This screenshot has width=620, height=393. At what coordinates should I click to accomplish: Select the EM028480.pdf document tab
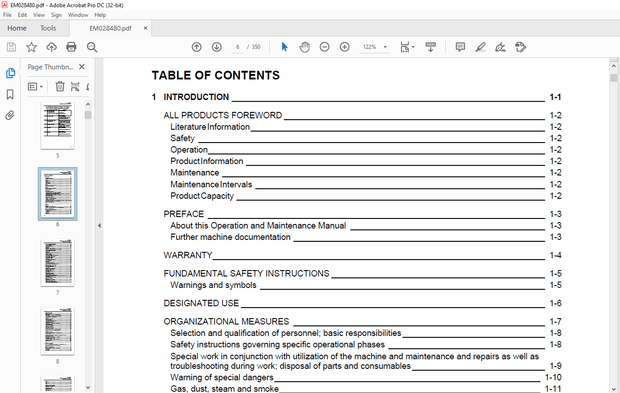click(110, 28)
